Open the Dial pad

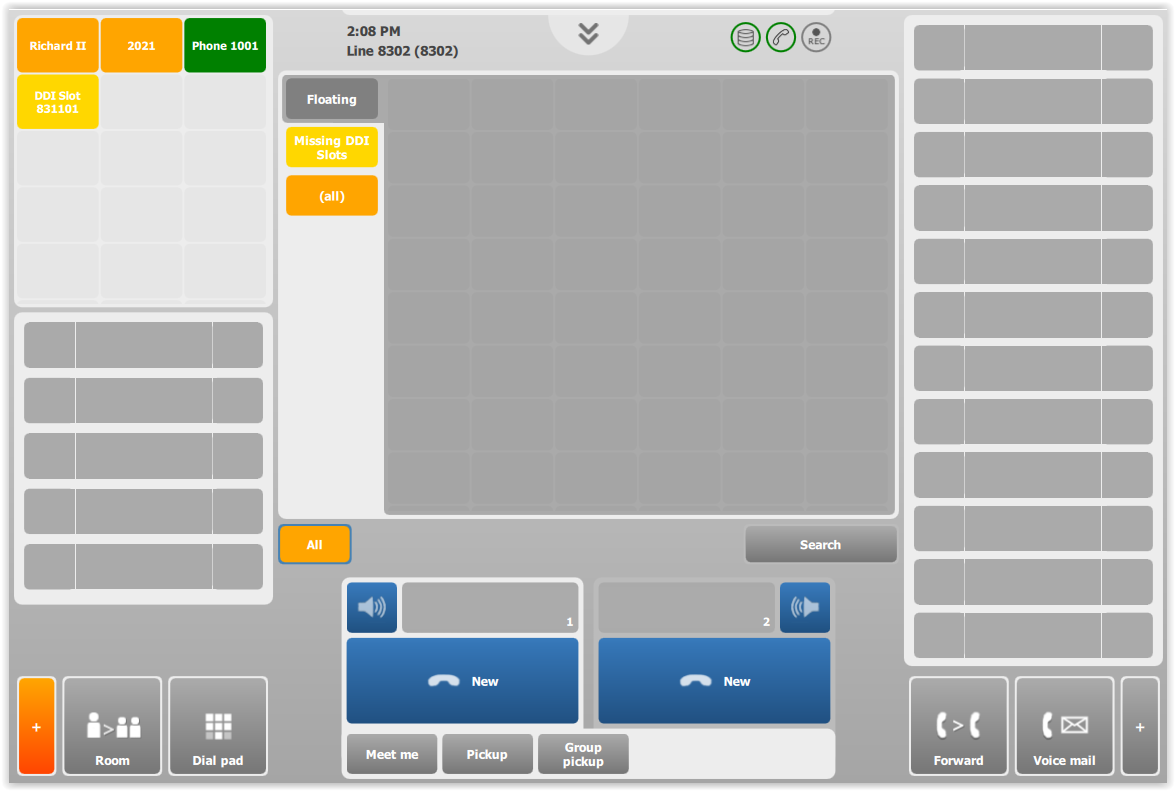pyautogui.click(x=218, y=726)
